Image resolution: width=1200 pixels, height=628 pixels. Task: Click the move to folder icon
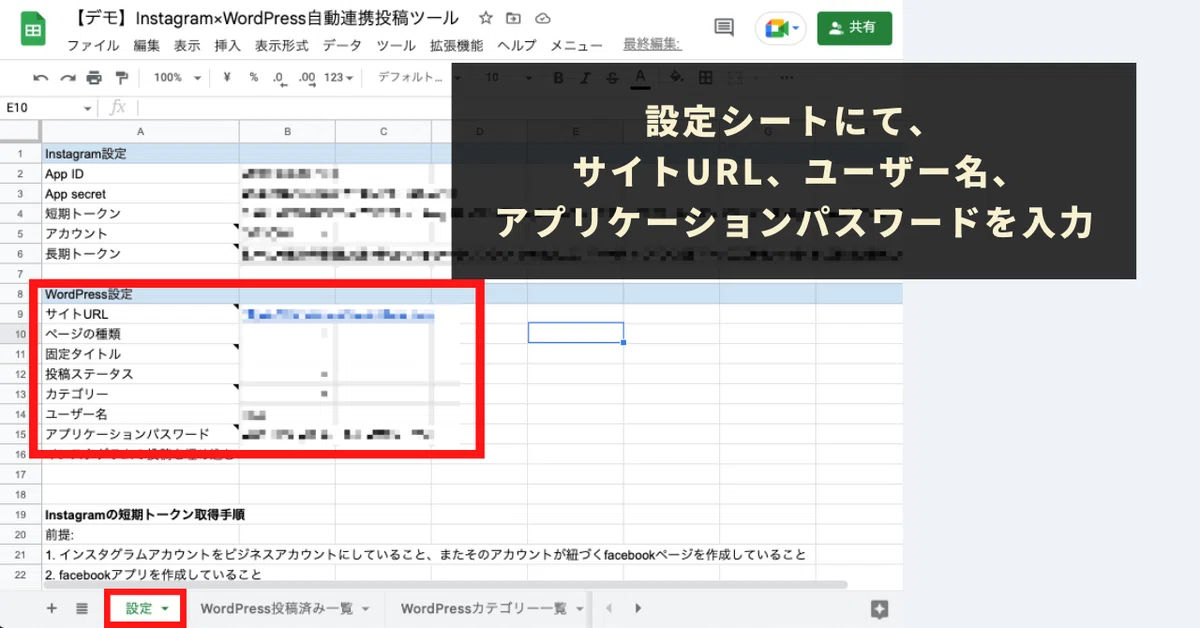coord(514,18)
